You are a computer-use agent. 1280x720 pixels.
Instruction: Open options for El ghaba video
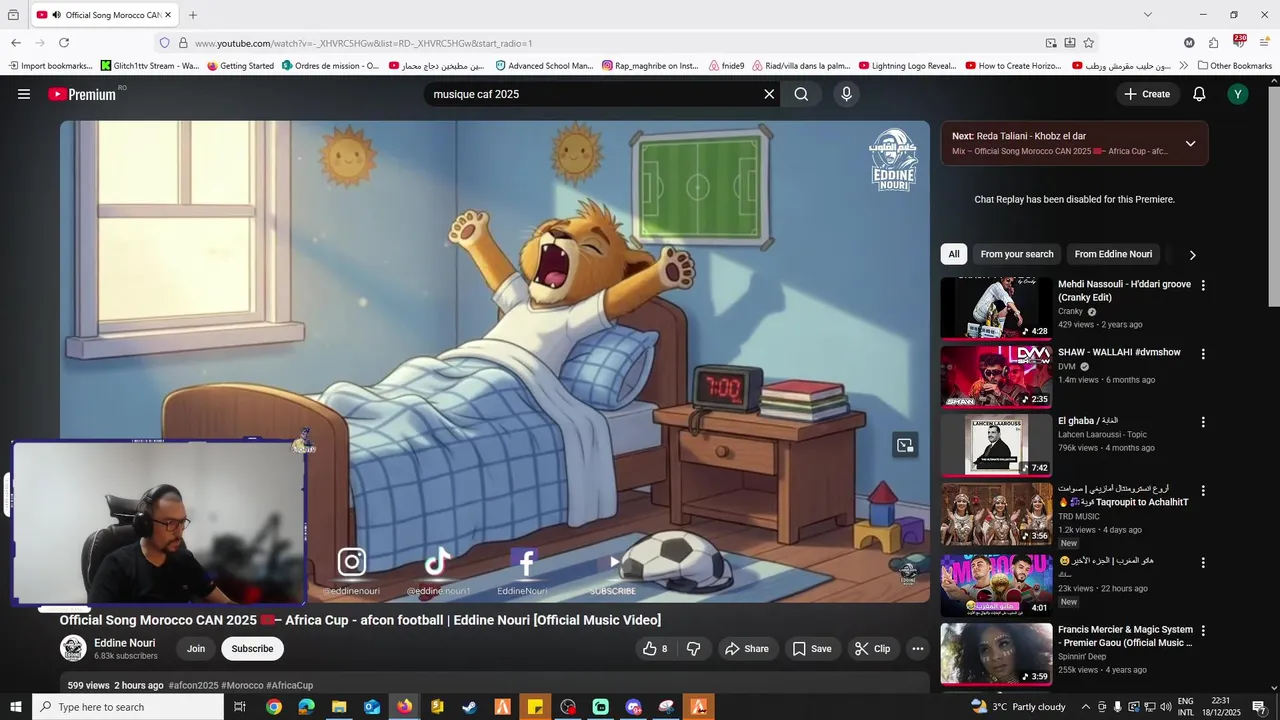pyautogui.click(x=1203, y=422)
